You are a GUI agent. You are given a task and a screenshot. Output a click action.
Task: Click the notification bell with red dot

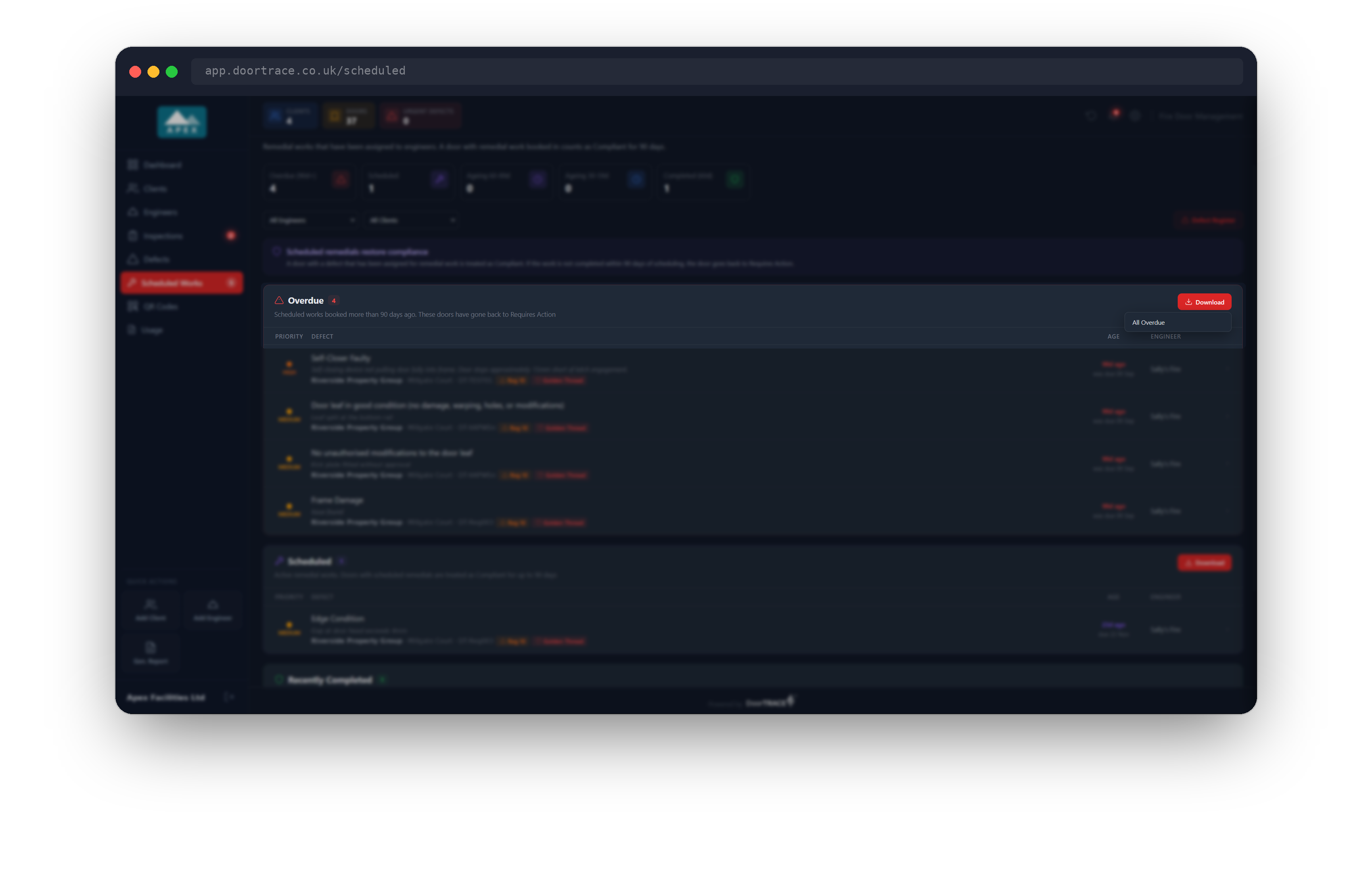point(1113,115)
